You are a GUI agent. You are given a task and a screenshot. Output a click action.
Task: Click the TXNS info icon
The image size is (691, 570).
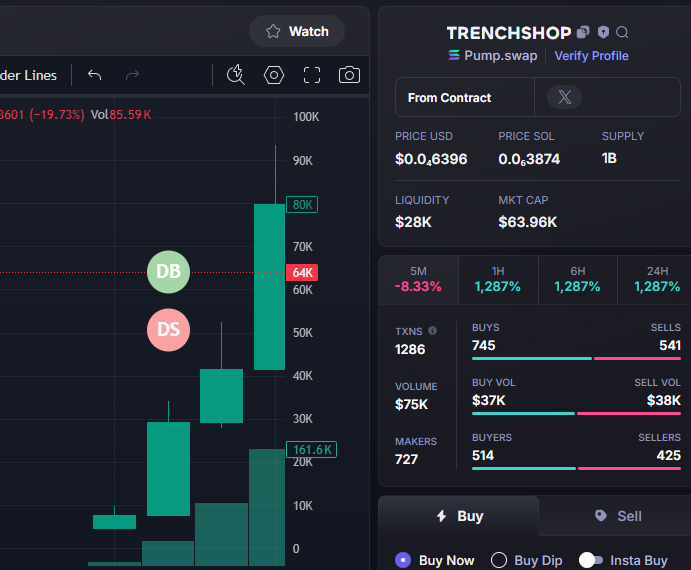pos(432,331)
